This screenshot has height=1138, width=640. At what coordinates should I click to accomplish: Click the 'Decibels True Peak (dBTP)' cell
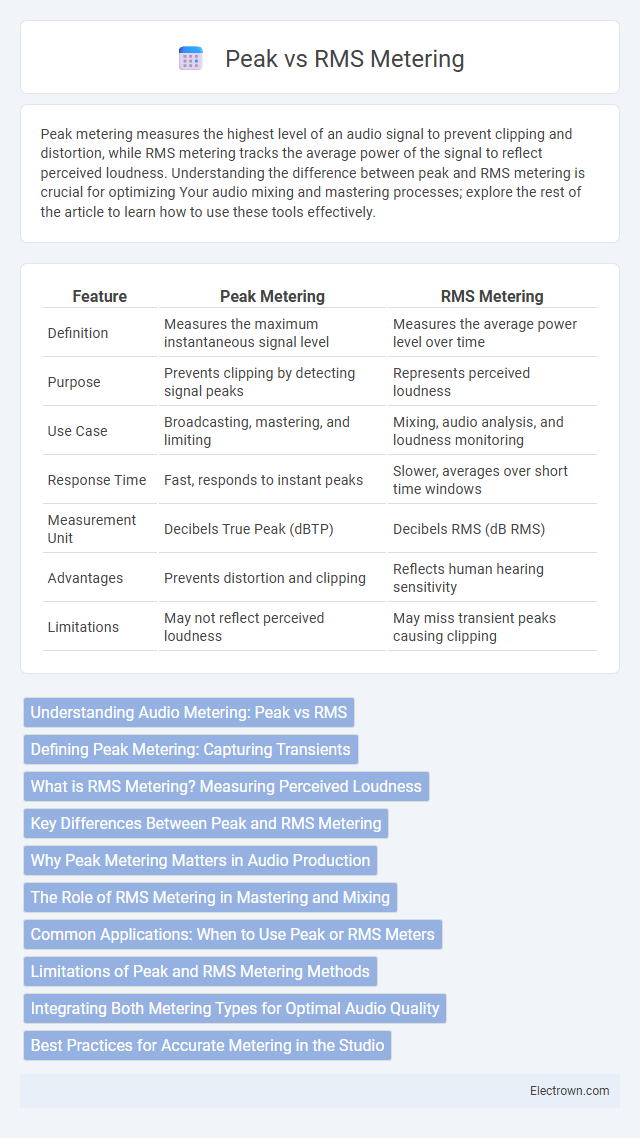(x=247, y=529)
